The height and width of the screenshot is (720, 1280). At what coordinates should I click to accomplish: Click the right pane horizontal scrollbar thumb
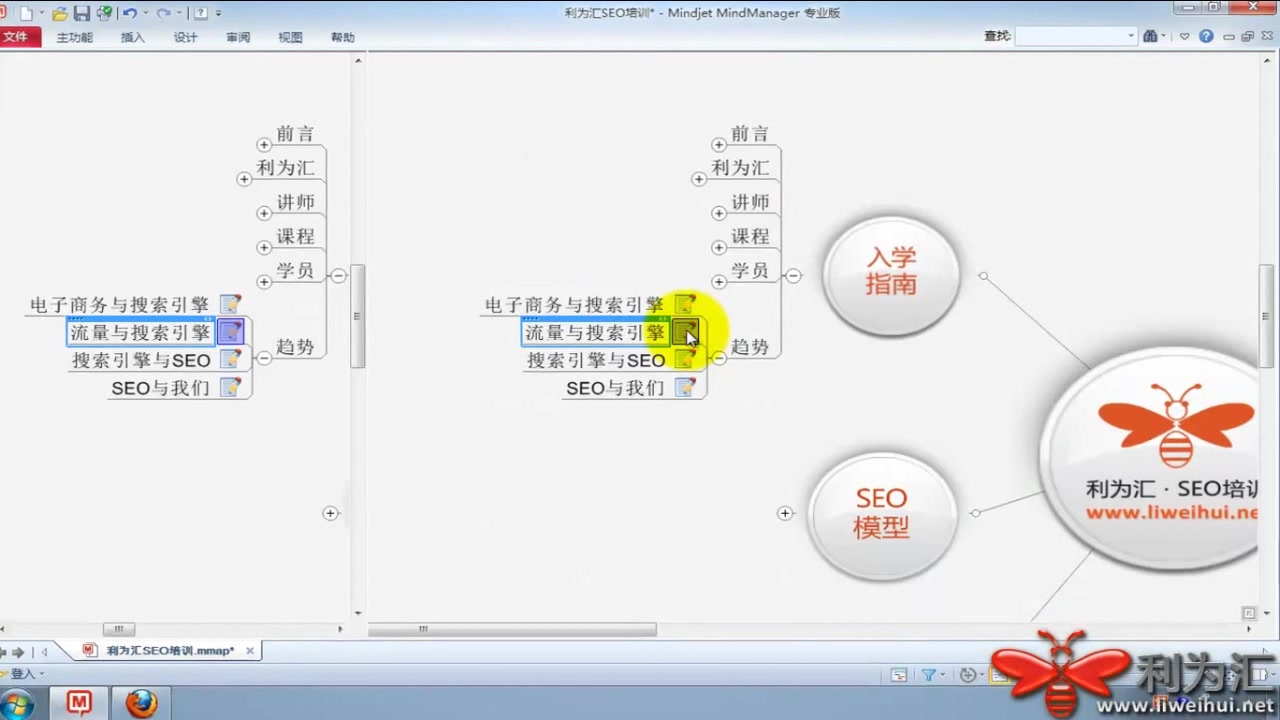click(x=512, y=629)
